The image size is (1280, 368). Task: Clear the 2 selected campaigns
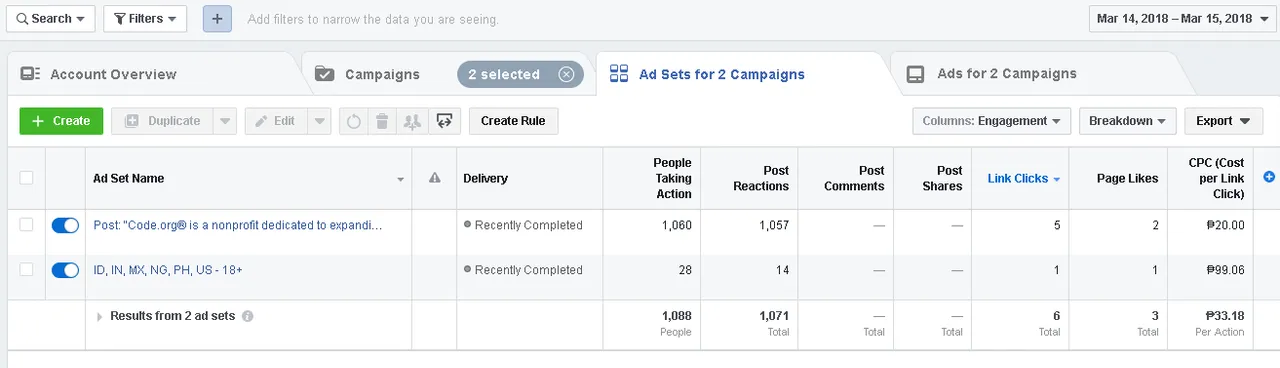point(566,74)
